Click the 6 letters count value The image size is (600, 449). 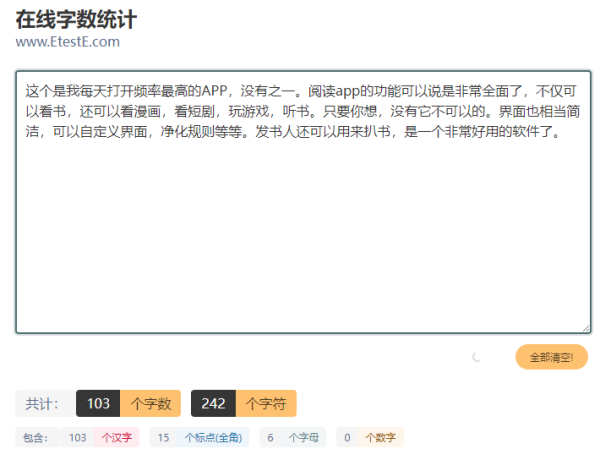(270, 437)
